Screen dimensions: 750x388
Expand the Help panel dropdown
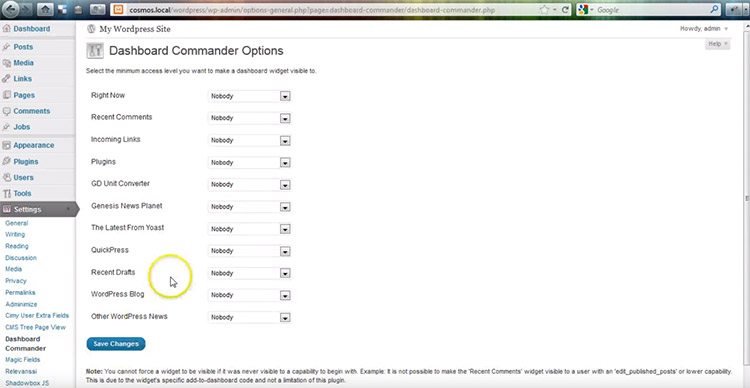(717, 44)
